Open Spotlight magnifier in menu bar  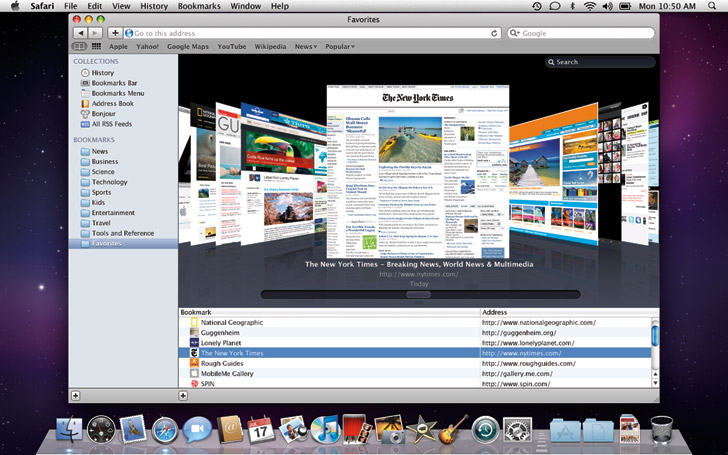point(712,6)
